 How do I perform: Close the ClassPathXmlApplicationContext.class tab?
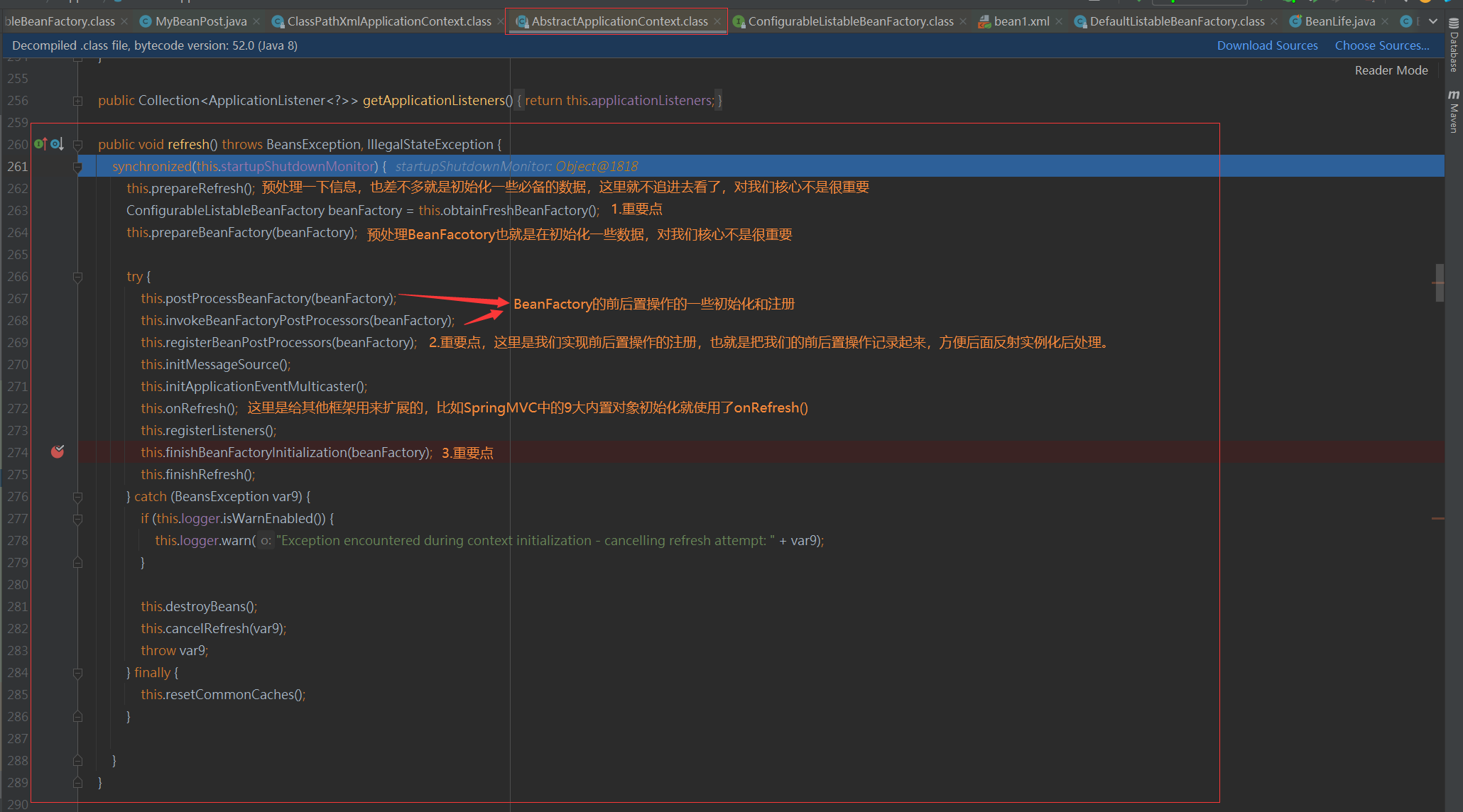pos(501,21)
